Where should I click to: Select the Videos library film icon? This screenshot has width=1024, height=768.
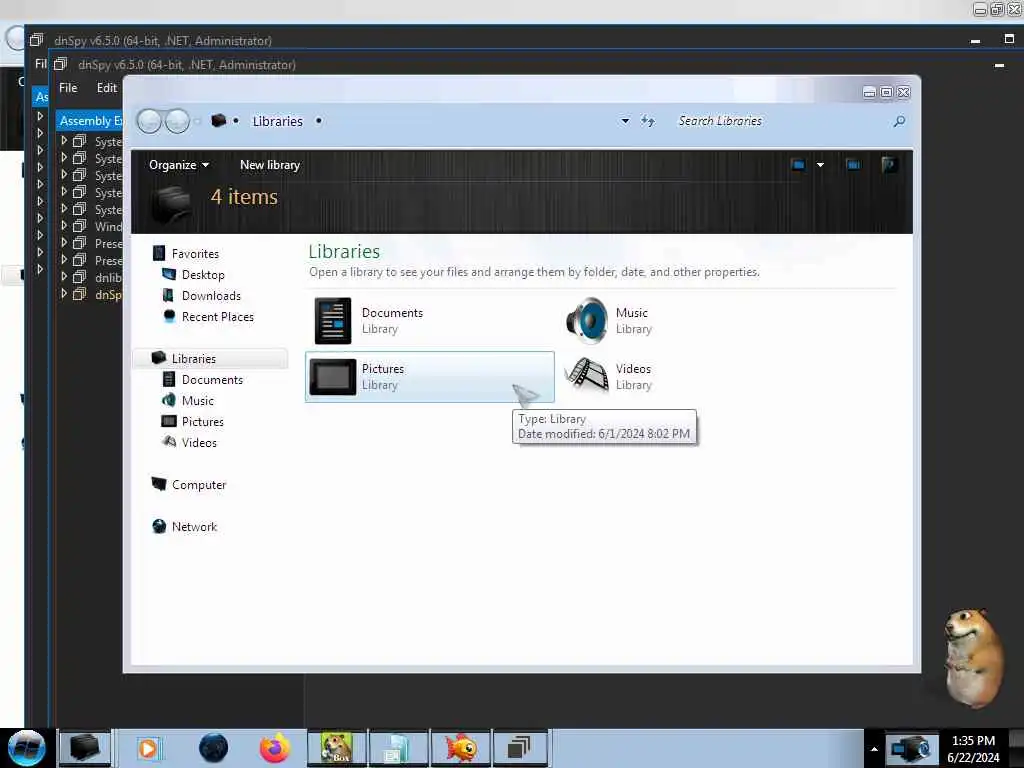click(x=586, y=376)
